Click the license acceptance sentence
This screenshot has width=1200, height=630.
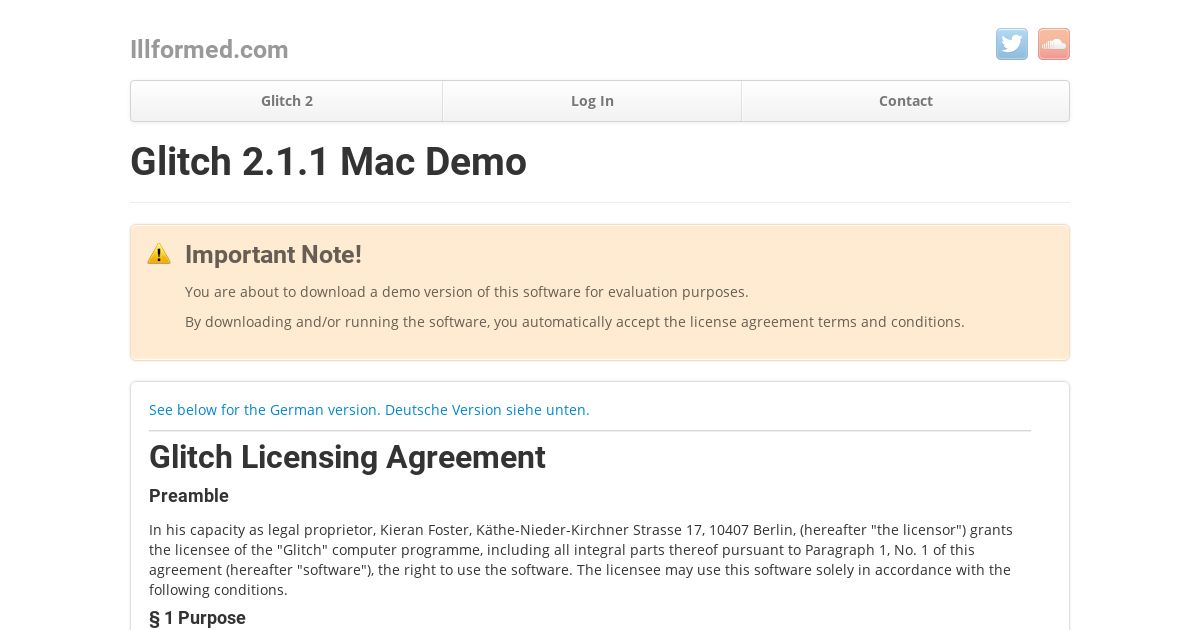click(x=575, y=322)
